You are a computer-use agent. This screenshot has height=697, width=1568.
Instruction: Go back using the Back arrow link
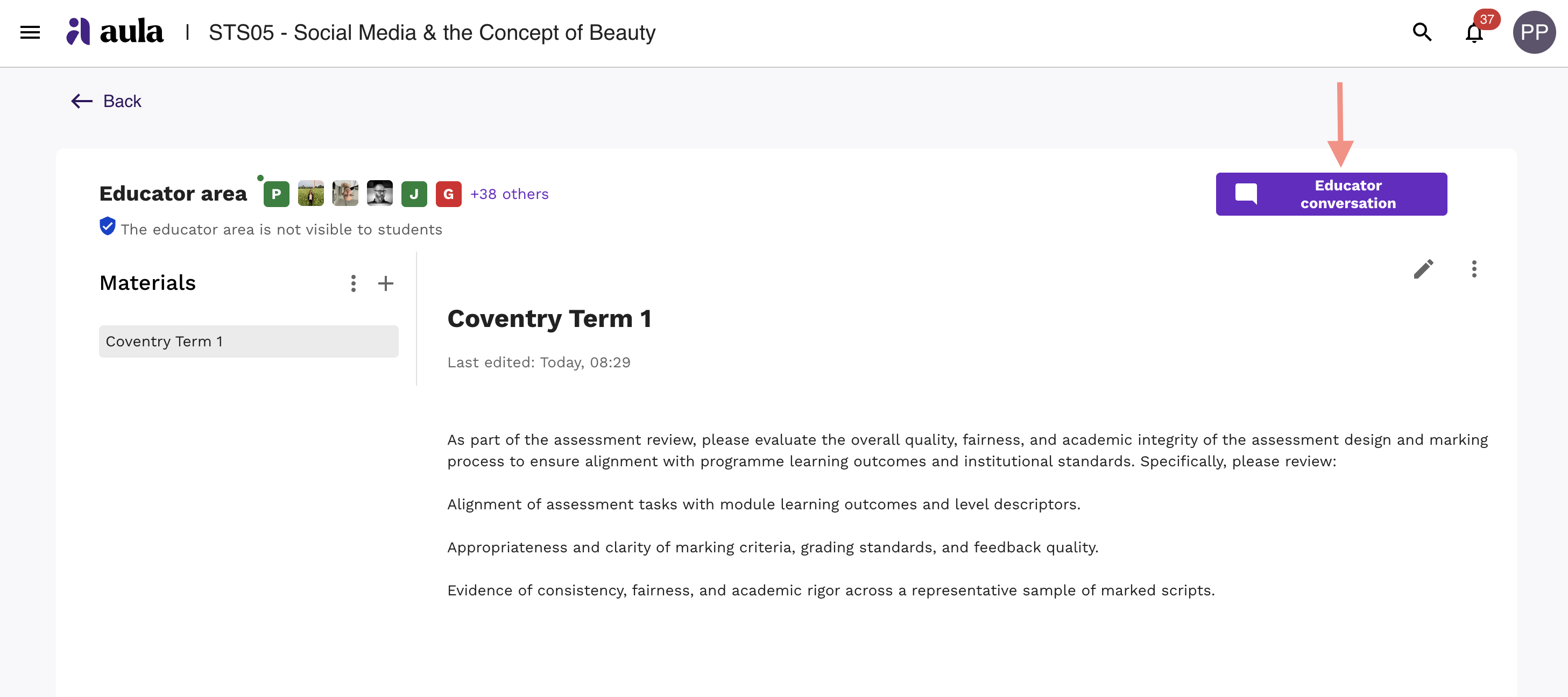pos(106,101)
